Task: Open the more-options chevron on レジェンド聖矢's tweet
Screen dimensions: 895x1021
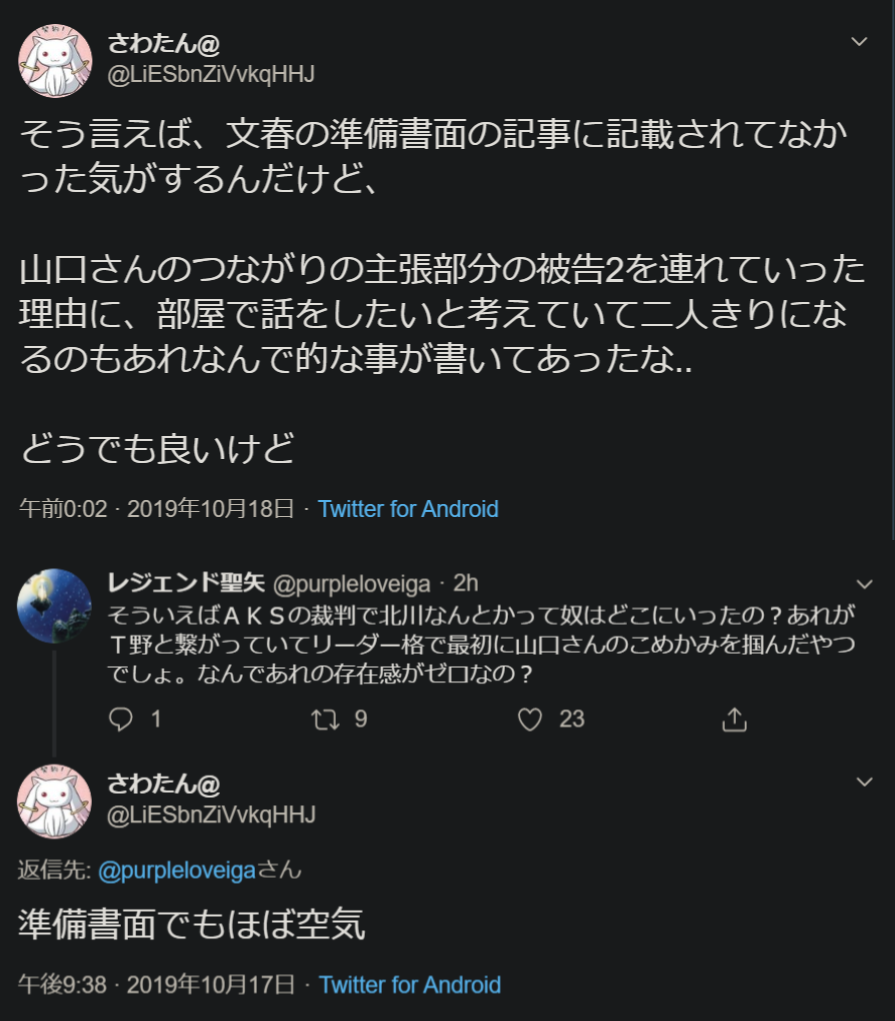Action: (x=865, y=583)
